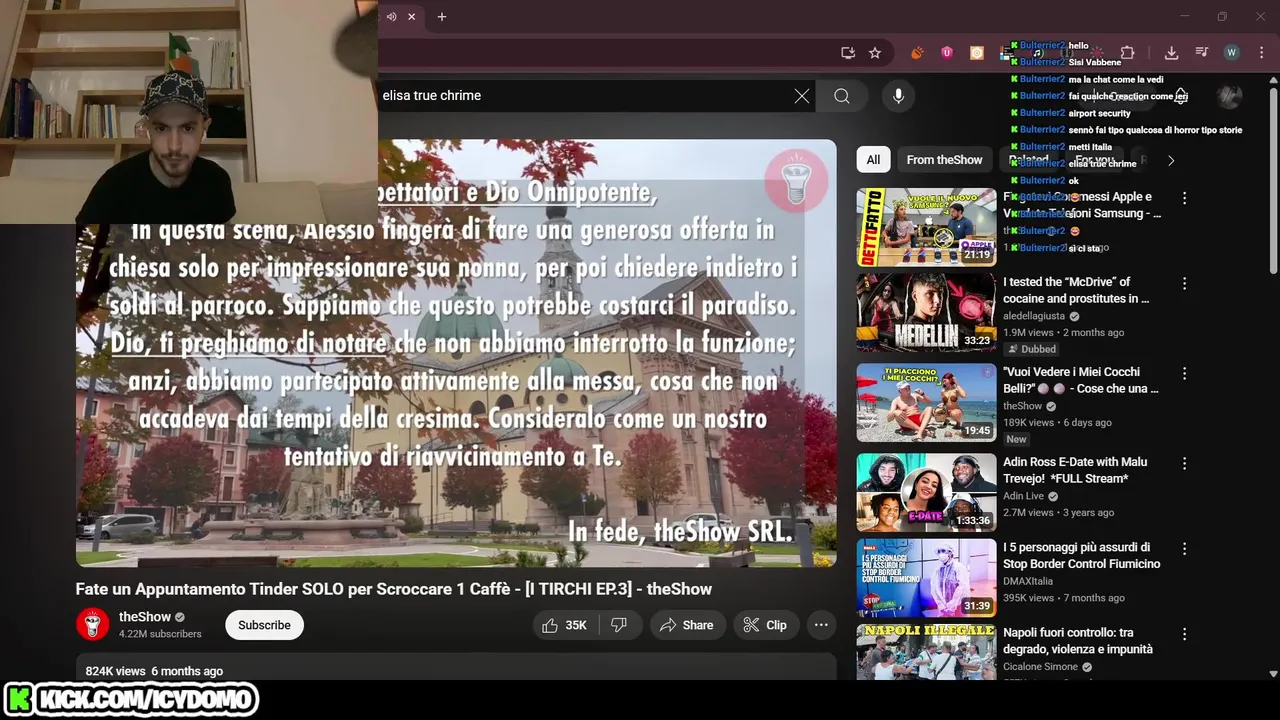Open options for Vuoi Vedere i Miei Cocchi video
The height and width of the screenshot is (720, 1280).
tap(1184, 373)
